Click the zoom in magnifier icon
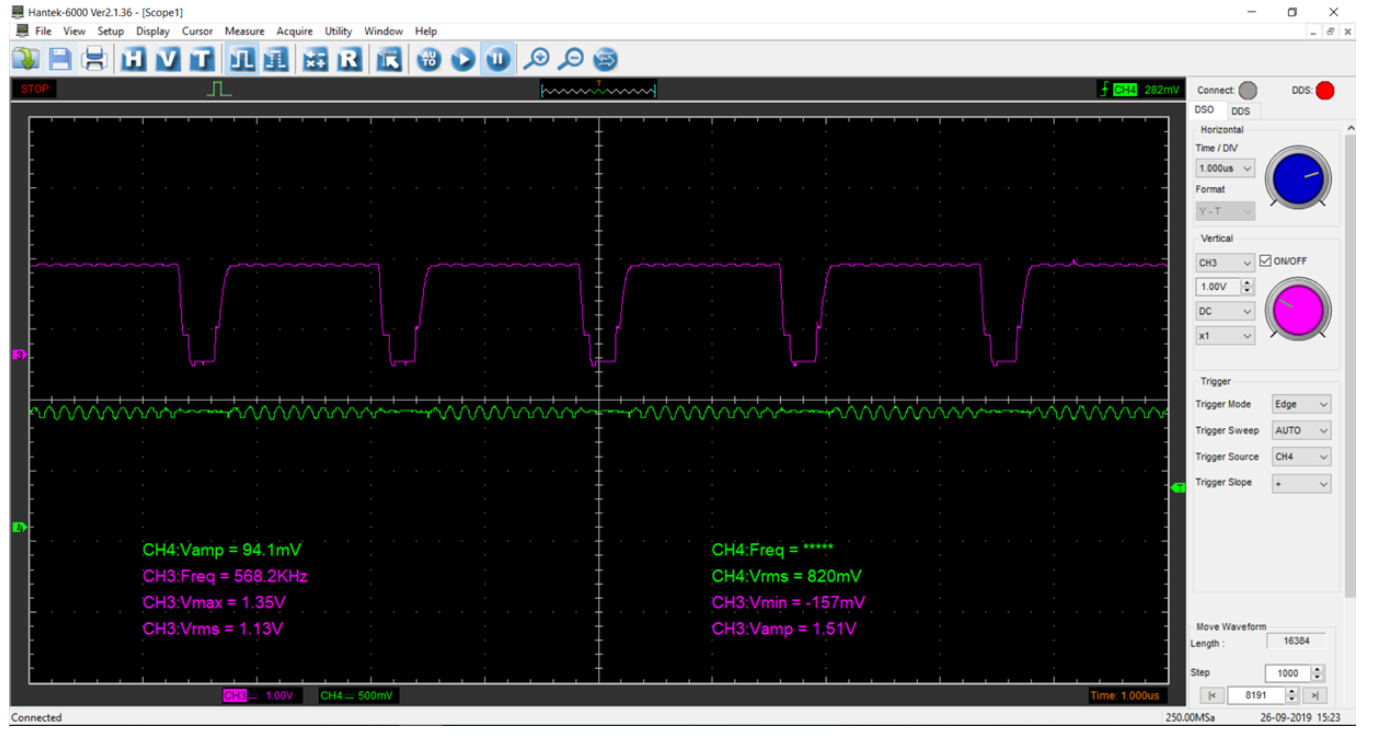 coord(537,59)
